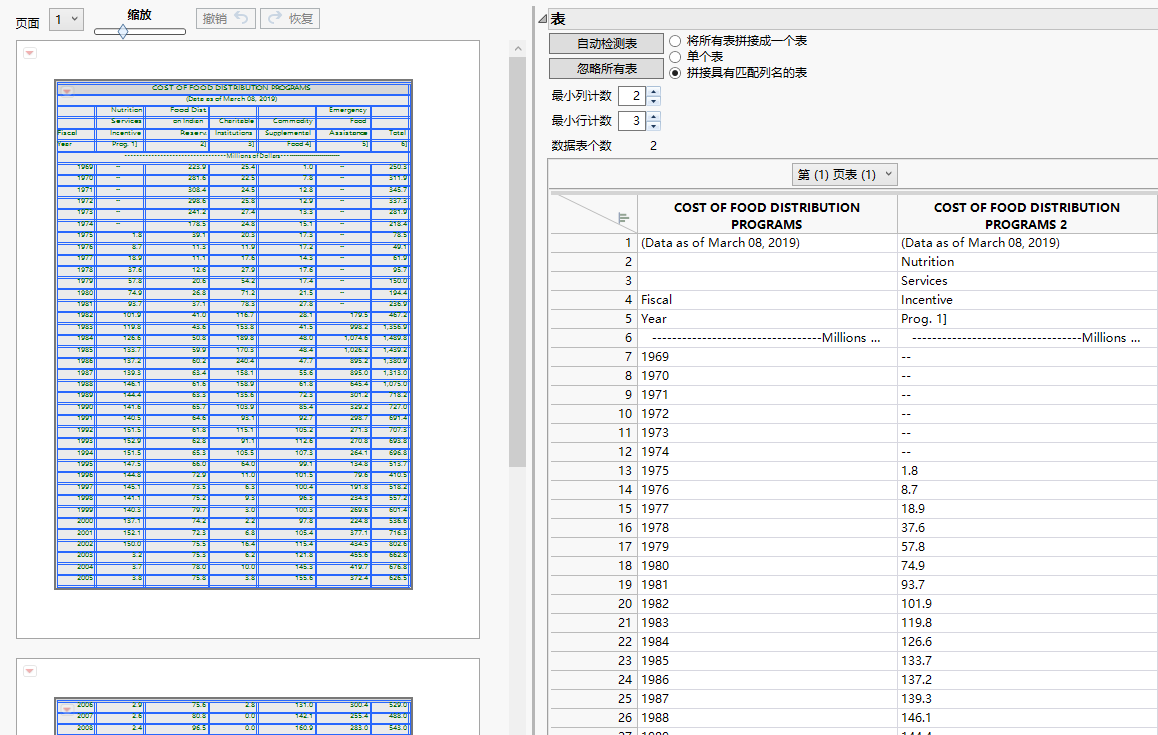Image resolution: width=1158 pixels, height=735 pixels.
Task: Click the 恢复 redo arrow button
Action: (289, 19)
